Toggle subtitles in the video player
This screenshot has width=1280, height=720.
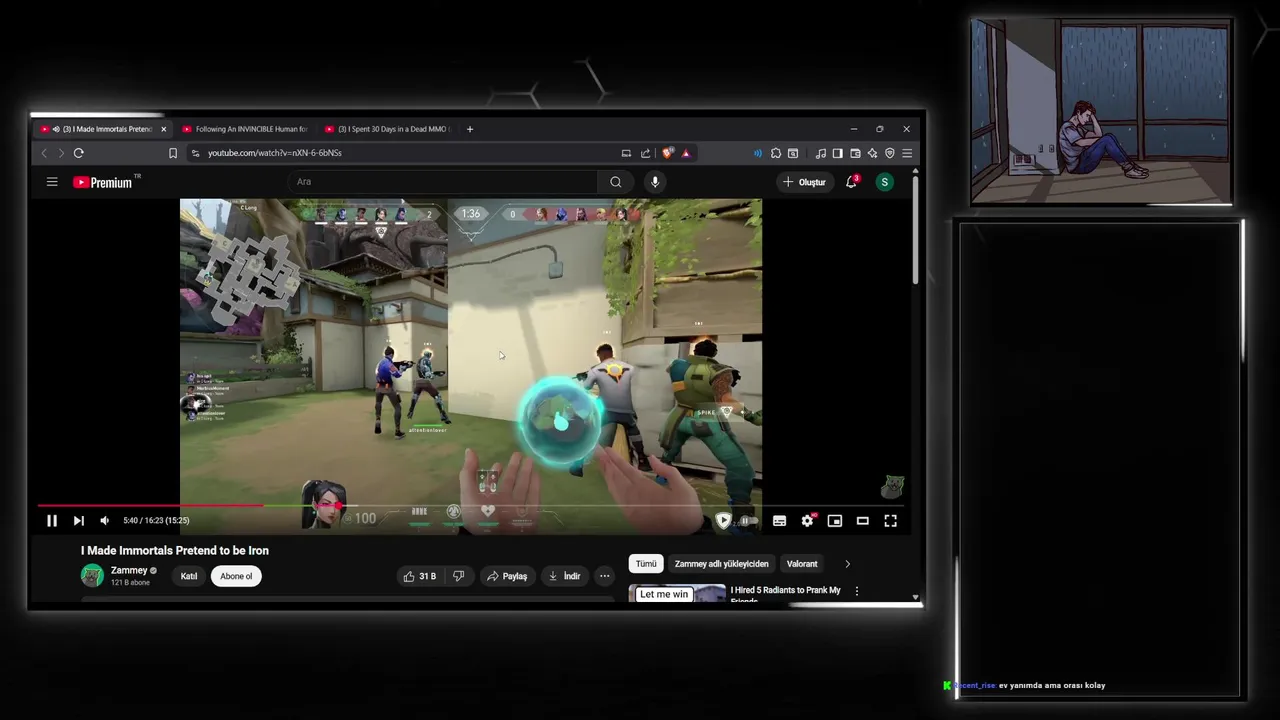coord(779,520)
